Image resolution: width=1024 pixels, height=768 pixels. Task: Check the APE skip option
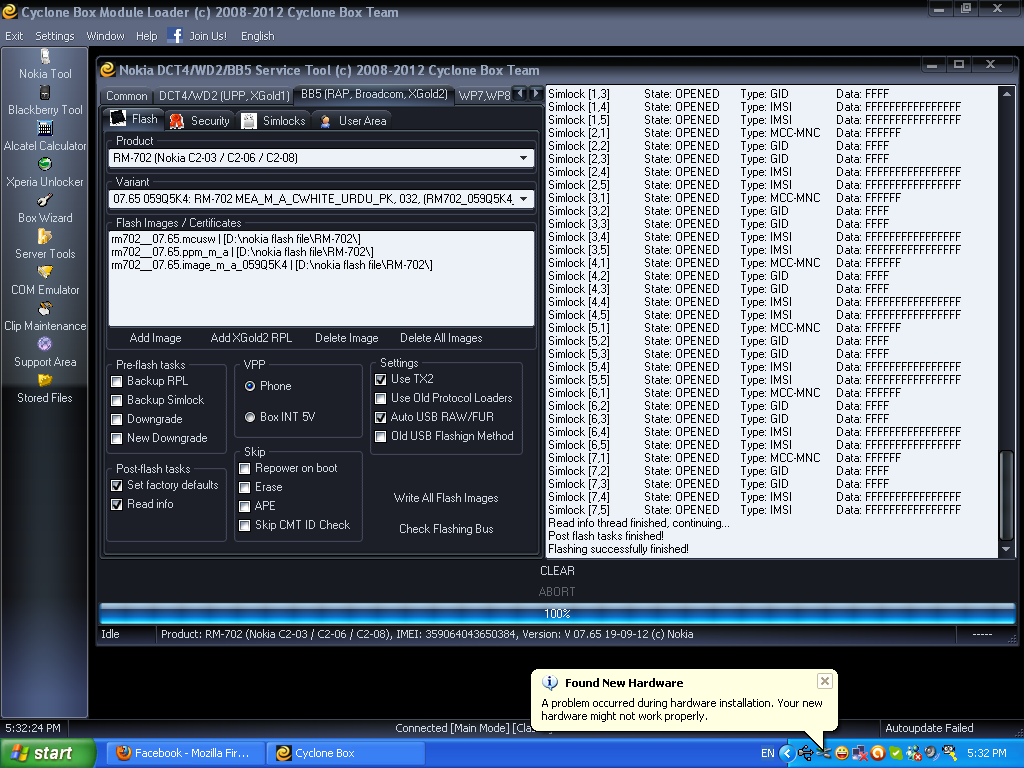pyautogui.click(x=244, y=506)
